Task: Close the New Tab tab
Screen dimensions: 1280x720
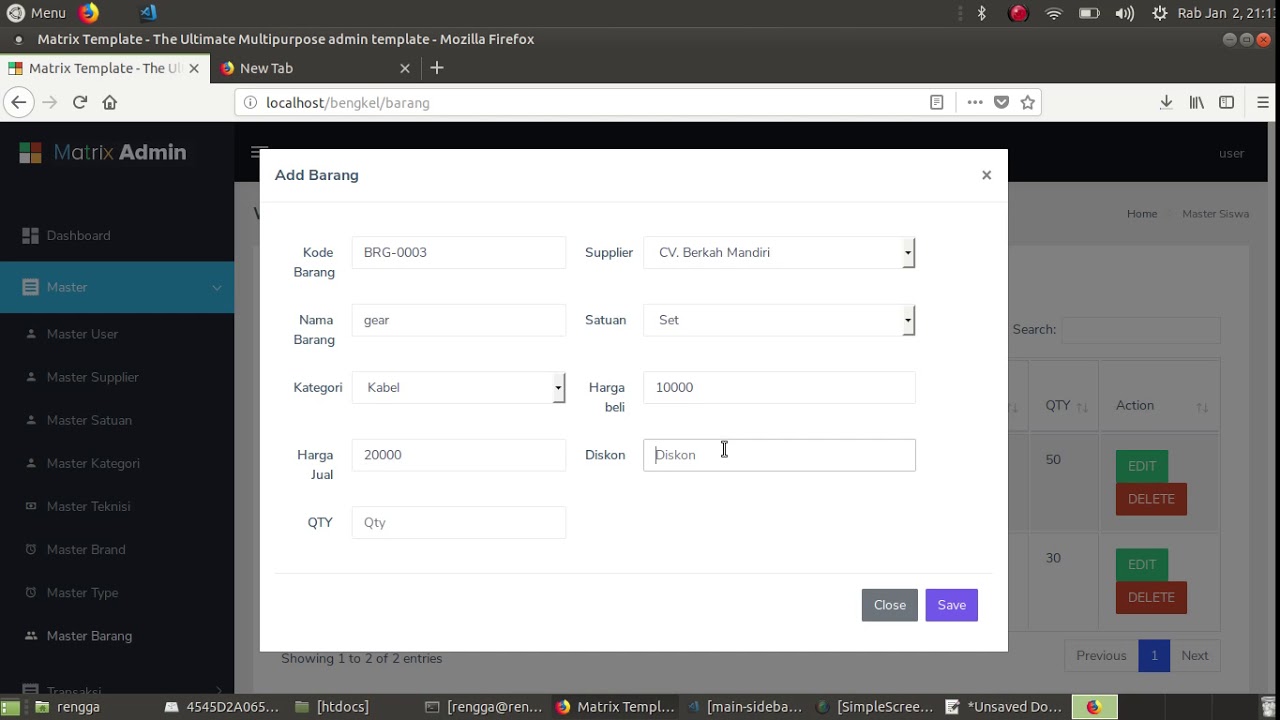Action: pyautogui.click(x=405, y=68)
